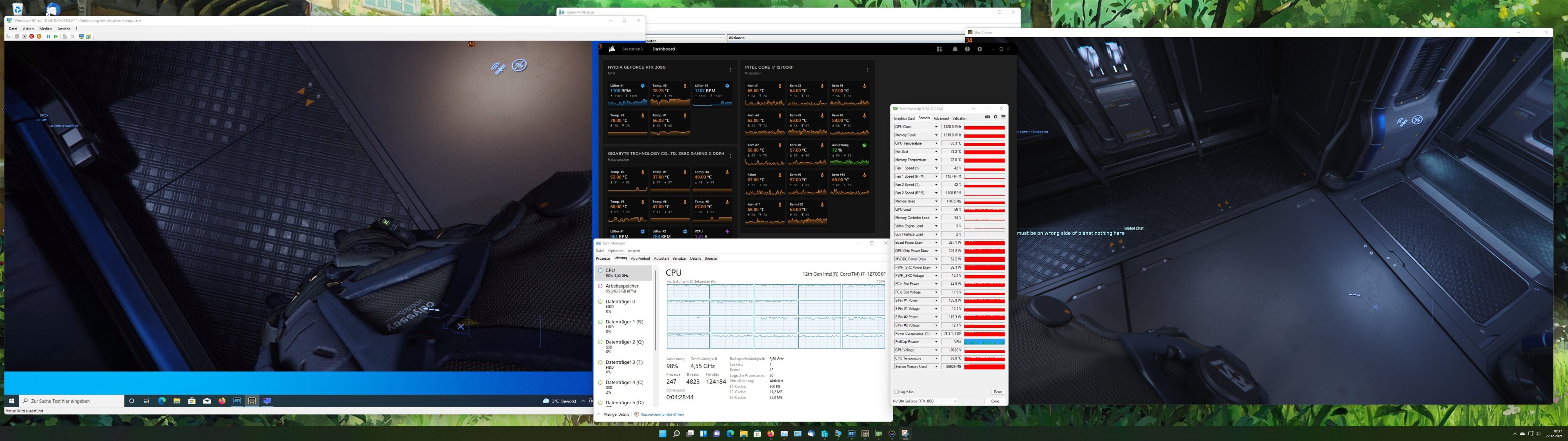Open iCUE settings gear icon
The height and width of the screenshot is (441, 1568).
980,49
